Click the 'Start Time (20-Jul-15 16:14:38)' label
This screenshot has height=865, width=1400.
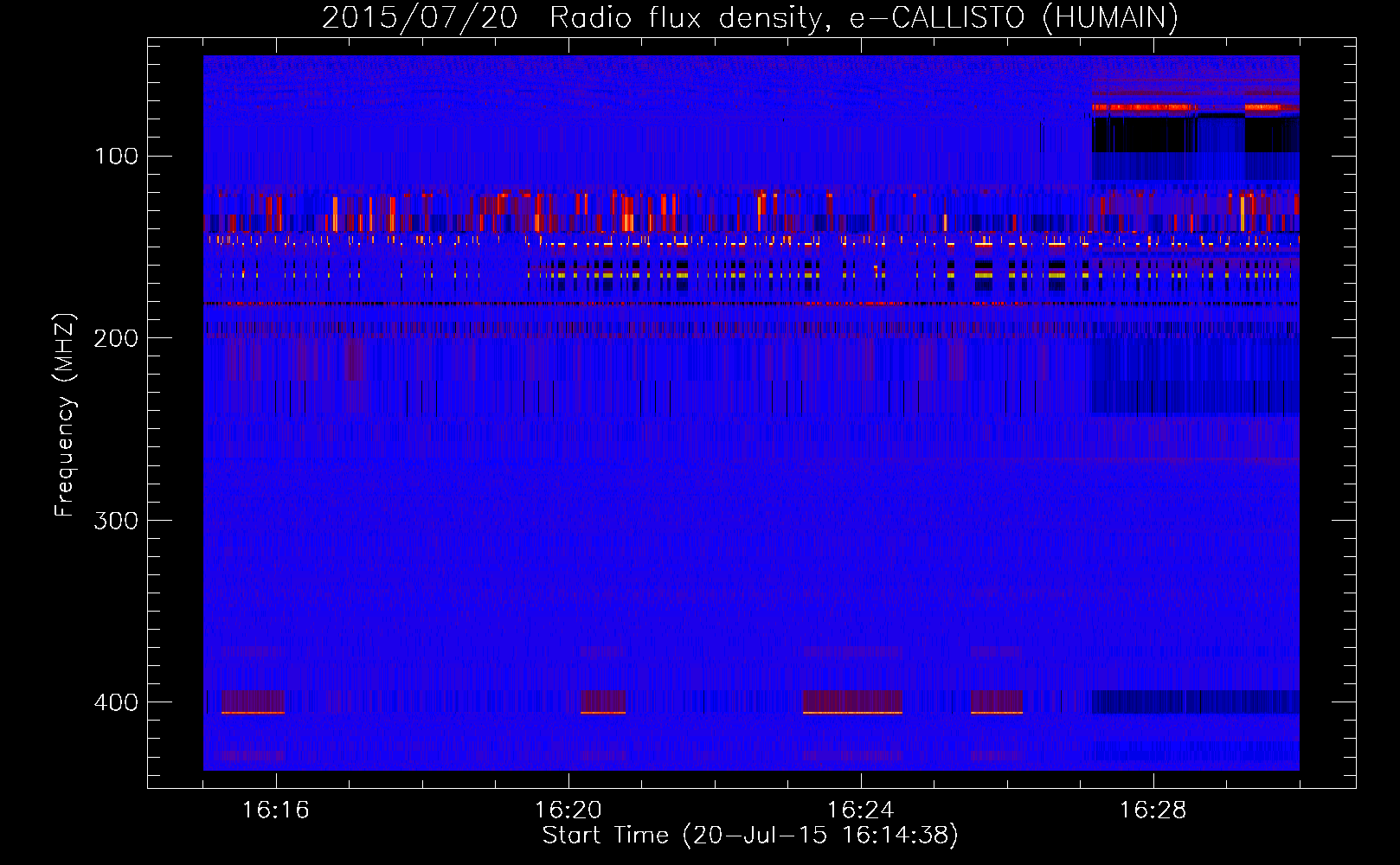[x=750, y=836]
